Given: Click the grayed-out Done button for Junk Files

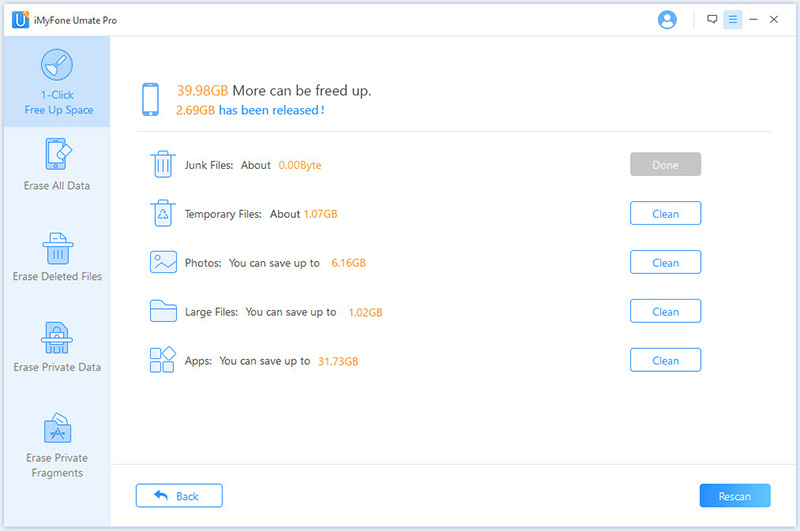Looking at the screenshot, I should pos(665,165).
